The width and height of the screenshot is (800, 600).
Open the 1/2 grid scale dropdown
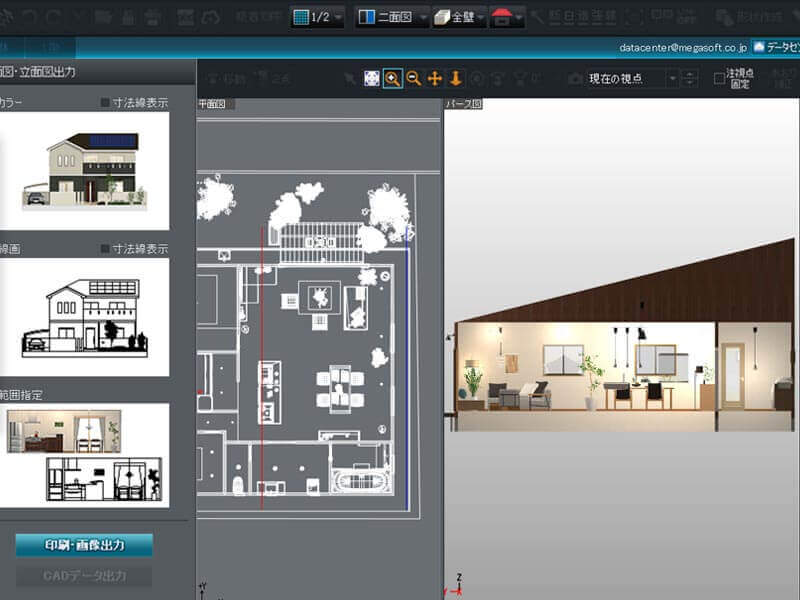pos(318,17)
